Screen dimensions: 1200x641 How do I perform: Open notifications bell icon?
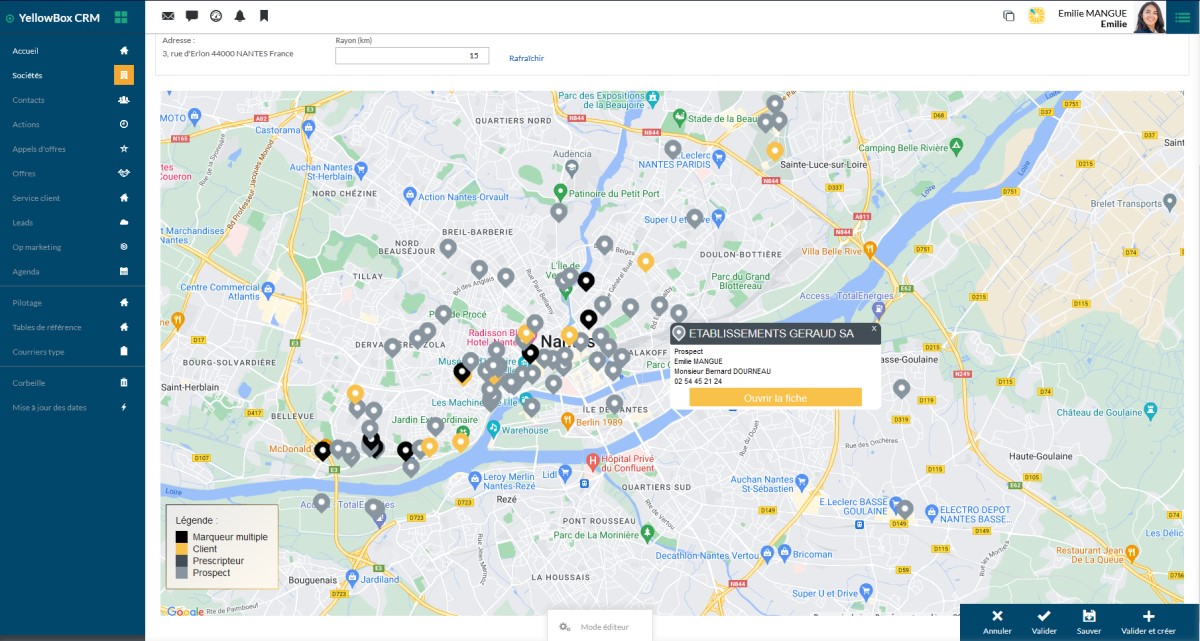pyautogui.click(x=240, y=16)
